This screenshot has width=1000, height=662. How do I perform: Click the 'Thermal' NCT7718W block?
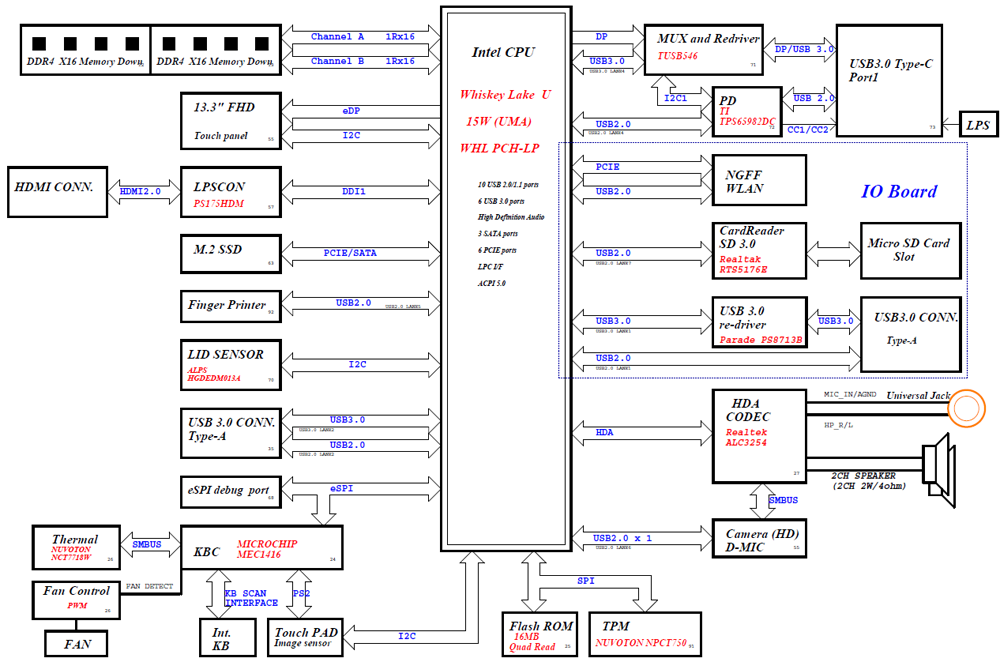click(76, 547)
